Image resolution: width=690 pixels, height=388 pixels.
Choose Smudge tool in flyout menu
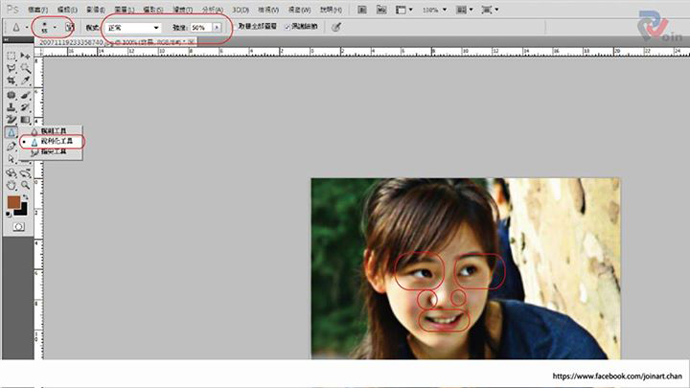[51, 151]
